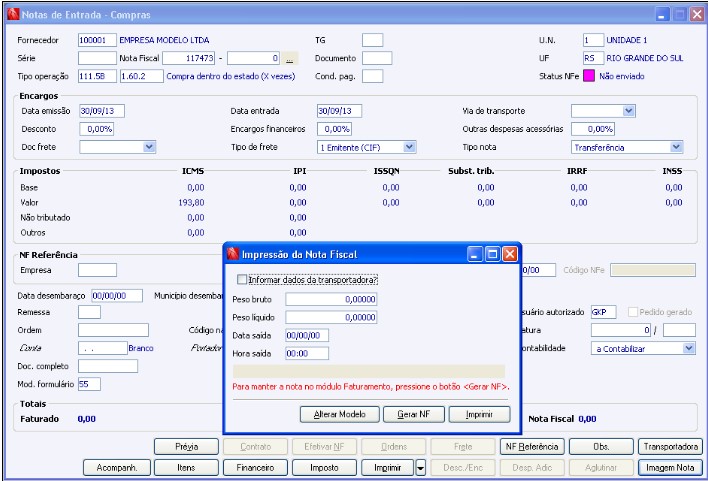Expand the Contabilidade 'a Contabilizar' dropdown
Screen dimensions: 708x481
click(688, 348)
